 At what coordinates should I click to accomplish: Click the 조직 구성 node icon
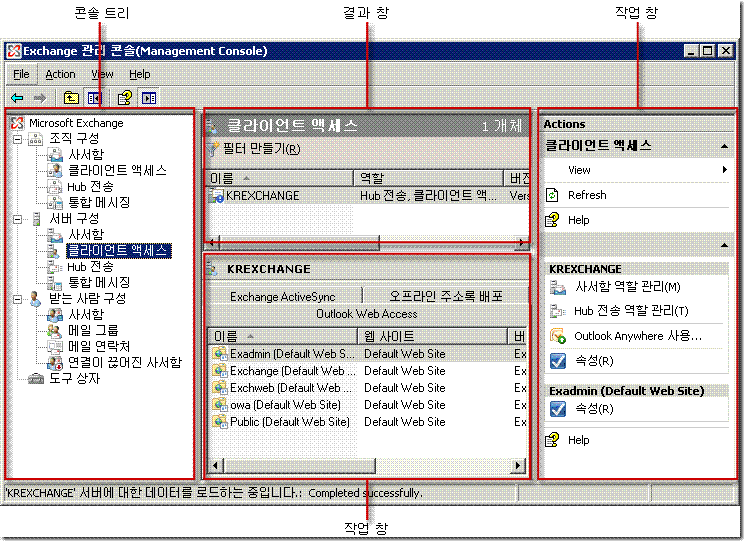[x=36, y=139]
